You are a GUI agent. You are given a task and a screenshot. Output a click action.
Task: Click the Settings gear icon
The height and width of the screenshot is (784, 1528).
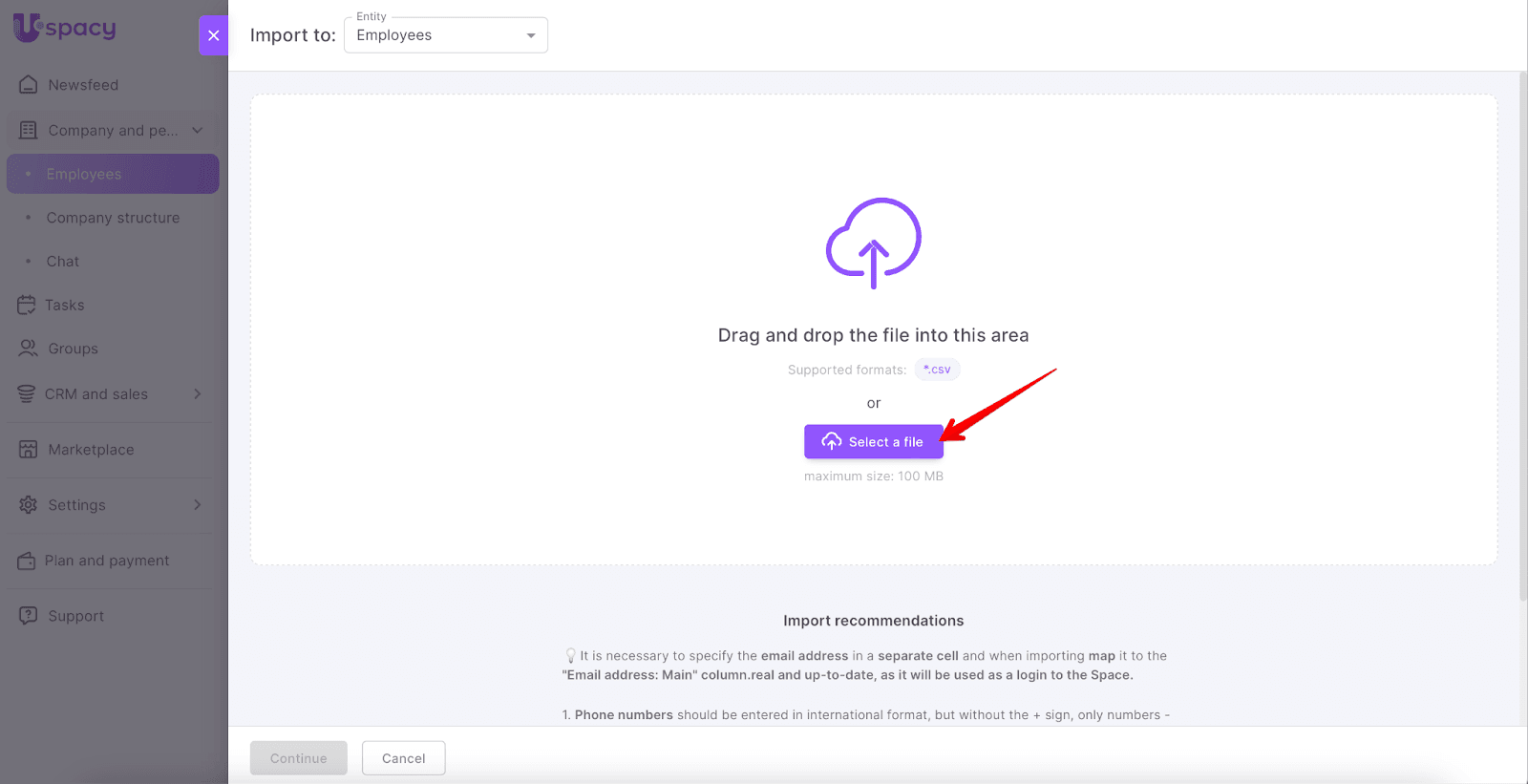pyautogui.click(x=29, y=505)
